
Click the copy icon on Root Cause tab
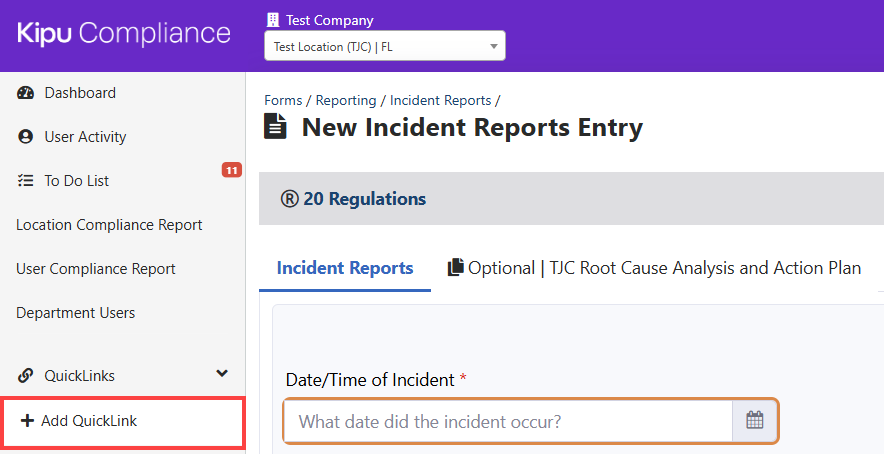tap(456, 268)
